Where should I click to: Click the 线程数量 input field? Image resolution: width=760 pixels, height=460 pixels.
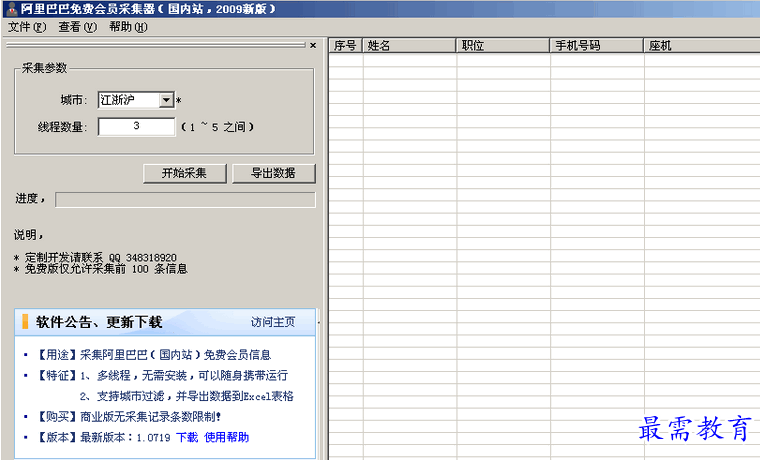tap(136, 127)
